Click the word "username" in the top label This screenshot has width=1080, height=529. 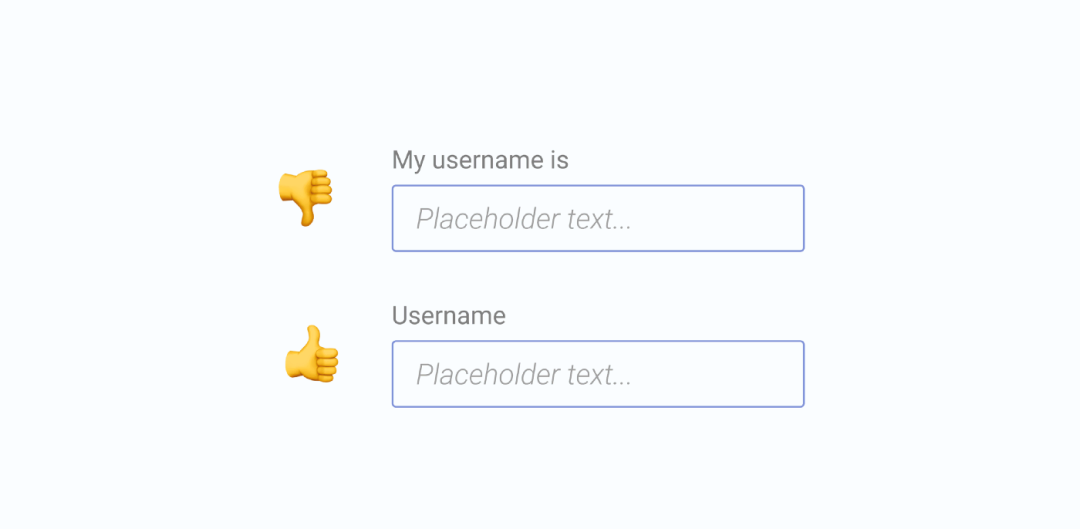pos(487,162)
